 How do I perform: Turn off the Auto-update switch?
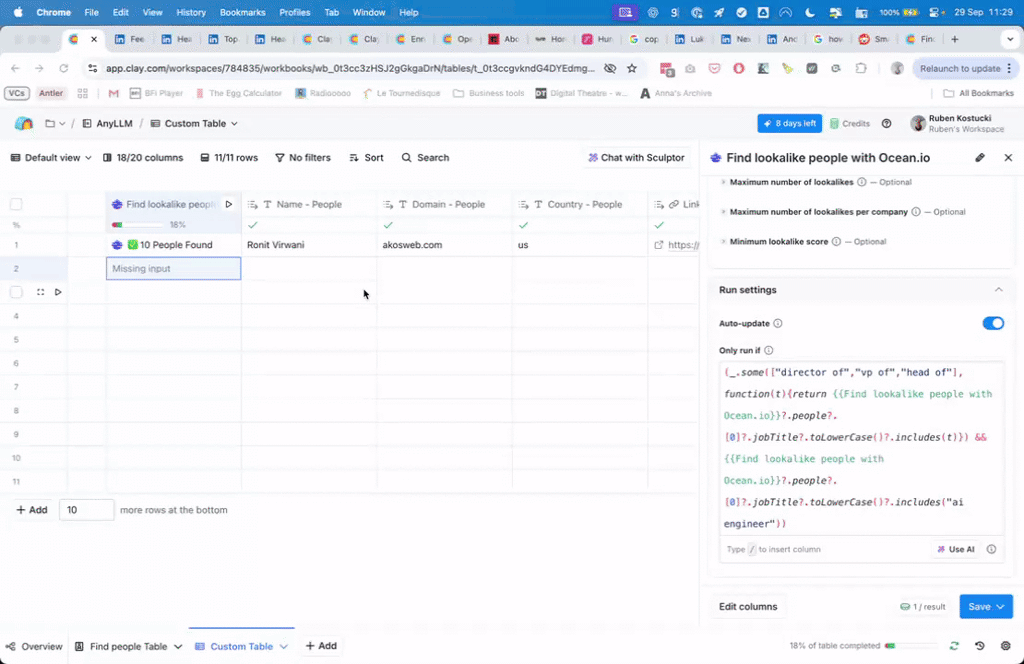[x=992, y=323]
